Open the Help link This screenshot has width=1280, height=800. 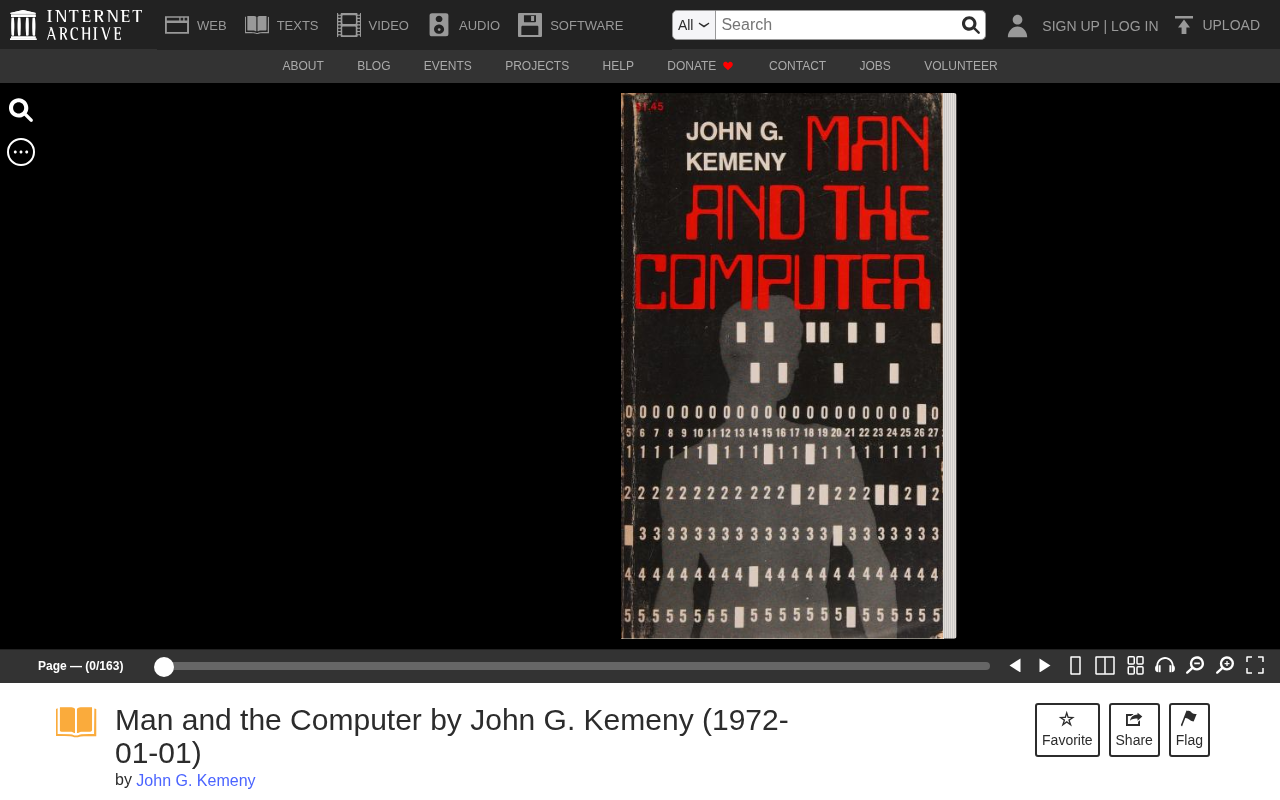coord(618,66)
